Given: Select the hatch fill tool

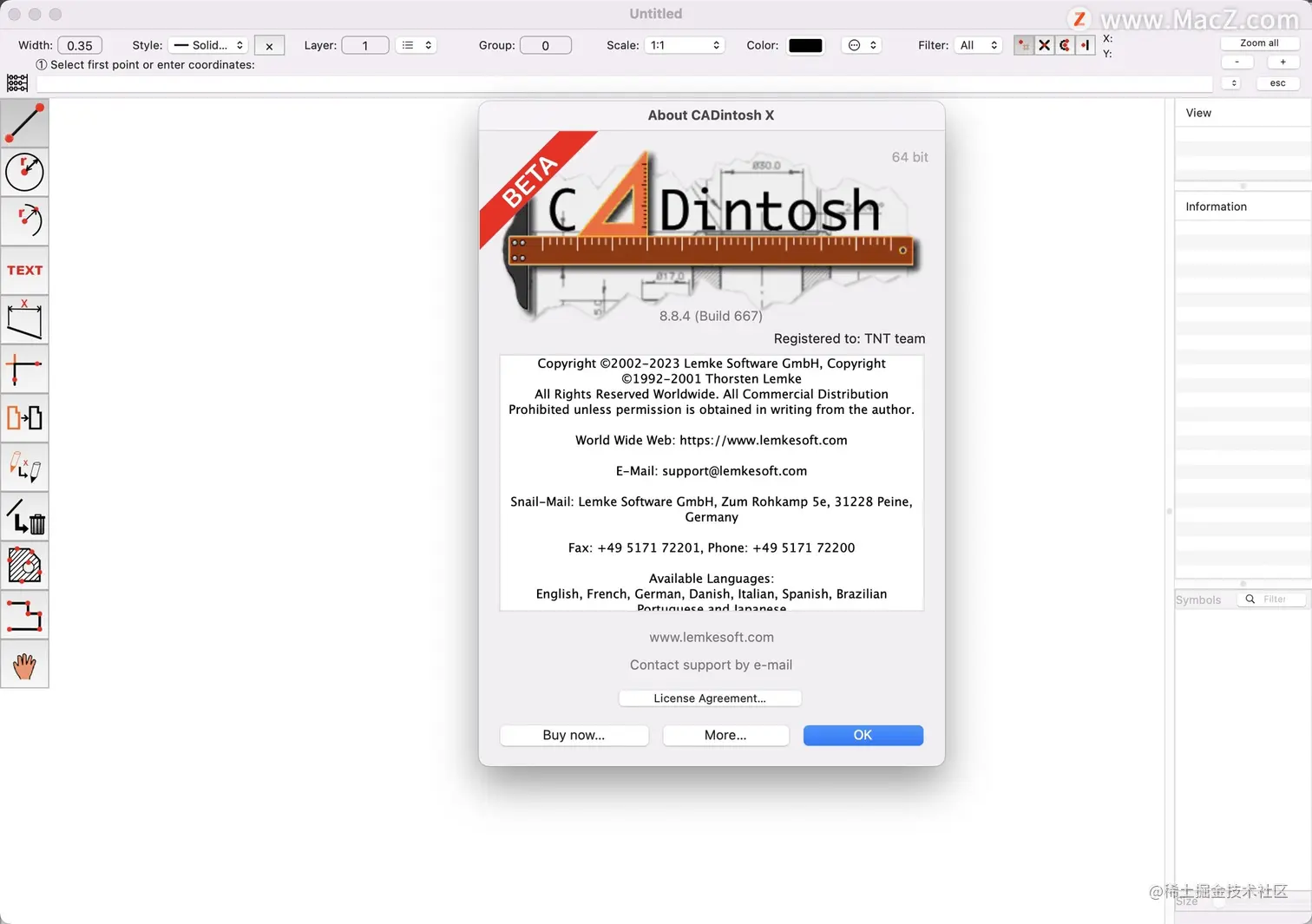Looking at the screenshot, I should [x=24, y=566].
